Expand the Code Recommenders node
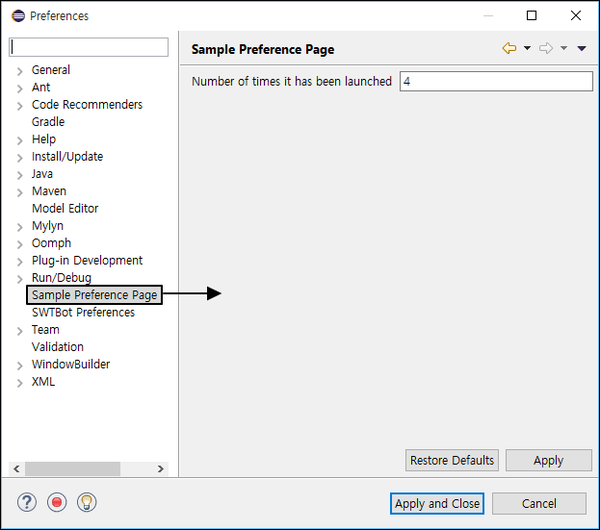The width and height of the screenshot is (600, 530). click(x=20, y=106)
